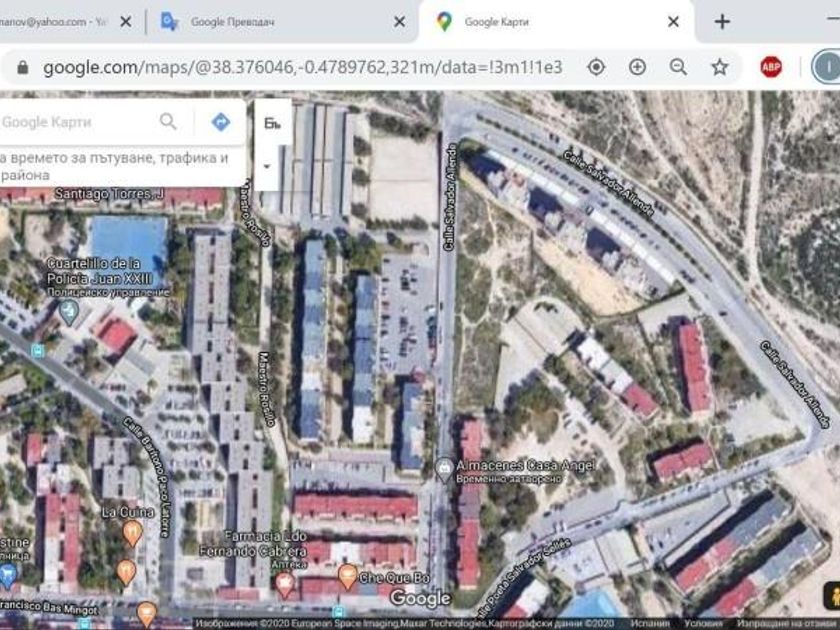Close the Google Преводач tab
This screenshot has height=630, width=840.
click(x=400, y=22)
